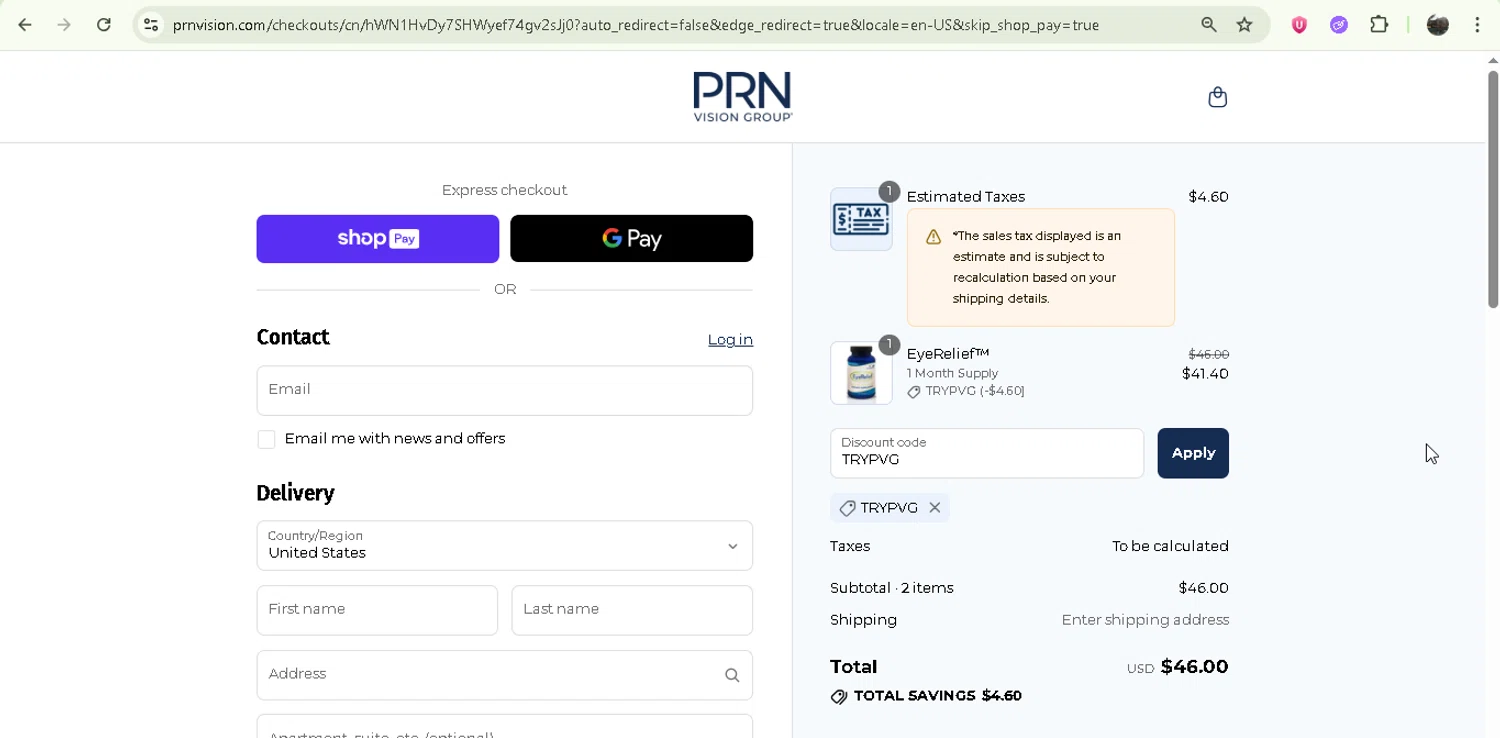Open the browser profile avatar
1500x738 pixels.
[1438, 25]
